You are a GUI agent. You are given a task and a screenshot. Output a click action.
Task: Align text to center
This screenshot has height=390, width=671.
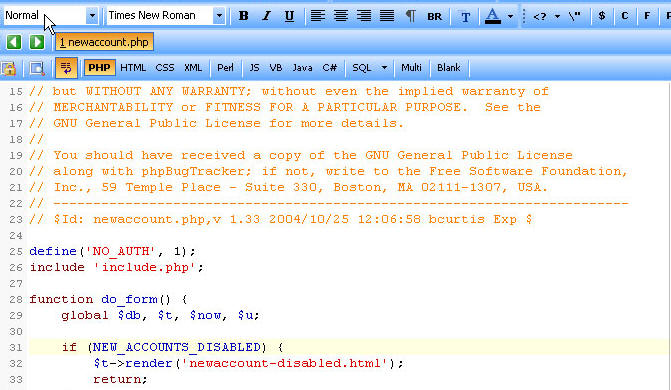click(x=341, y=16)
